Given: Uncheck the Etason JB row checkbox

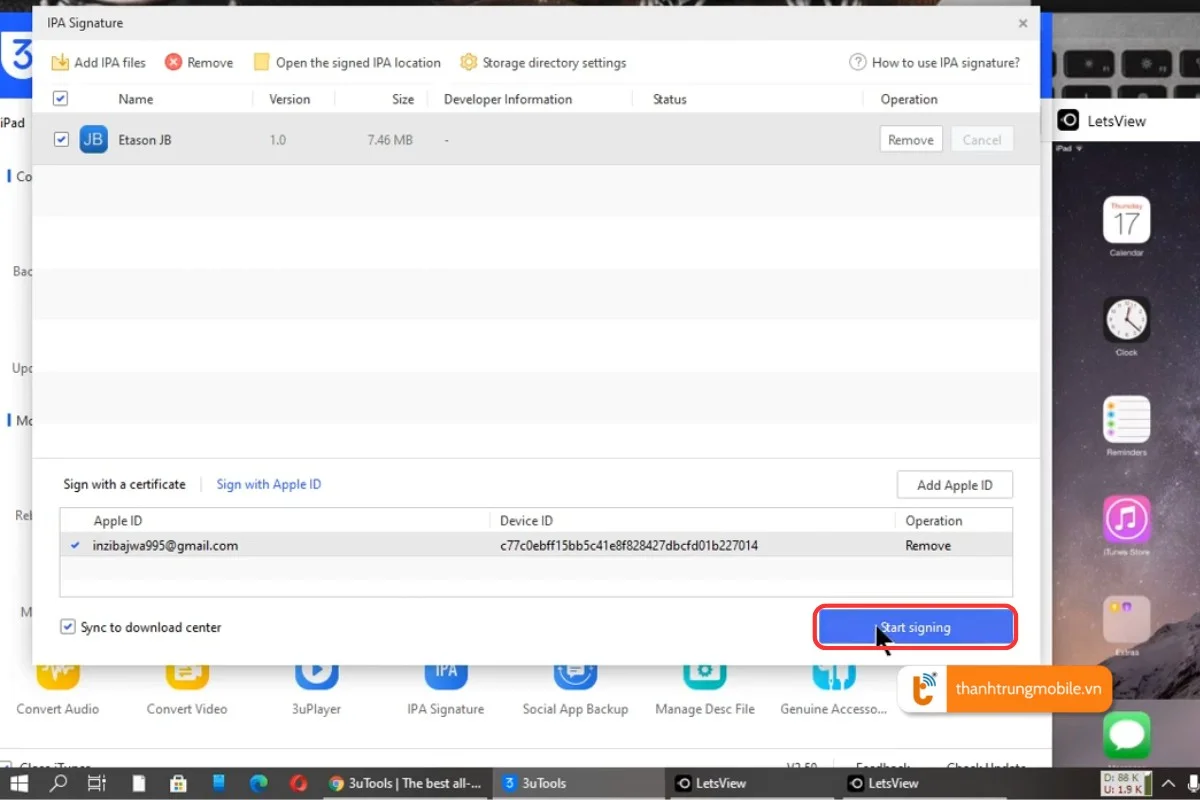Looking at the screenshot, I should pos(61,139).
